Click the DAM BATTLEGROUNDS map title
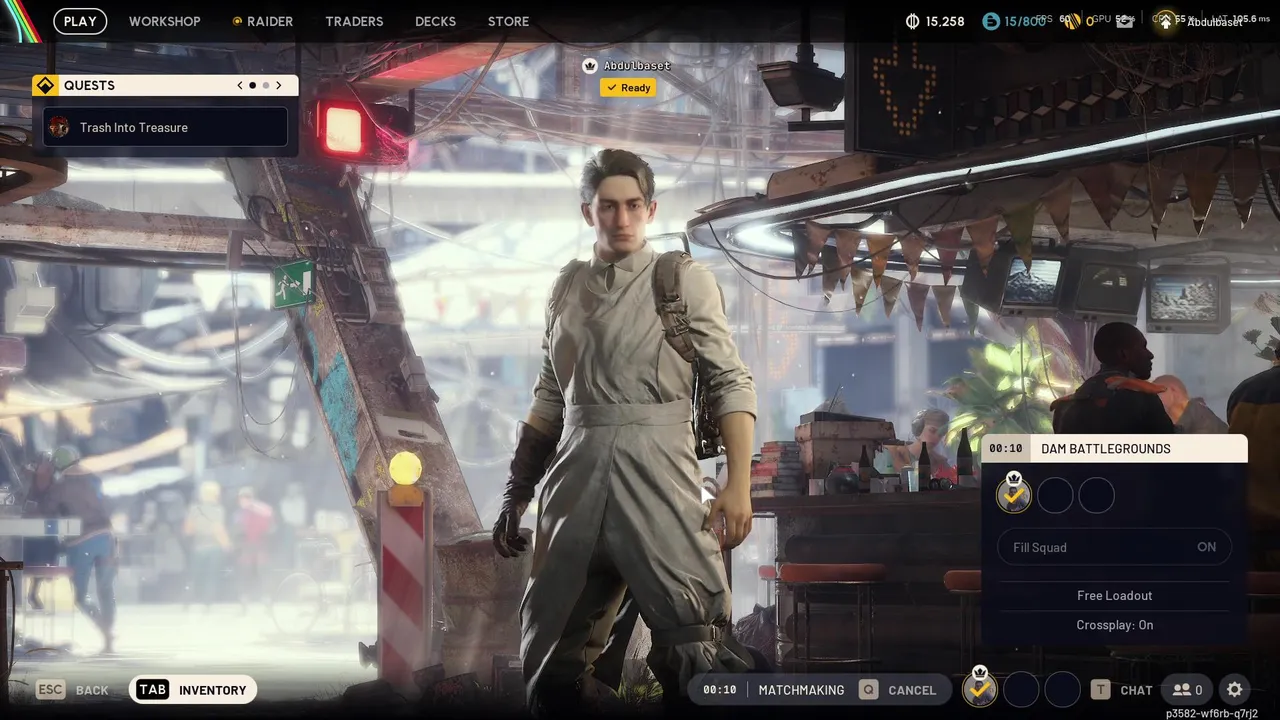This screenshot has height=720, width=1280. [1106, 449]
